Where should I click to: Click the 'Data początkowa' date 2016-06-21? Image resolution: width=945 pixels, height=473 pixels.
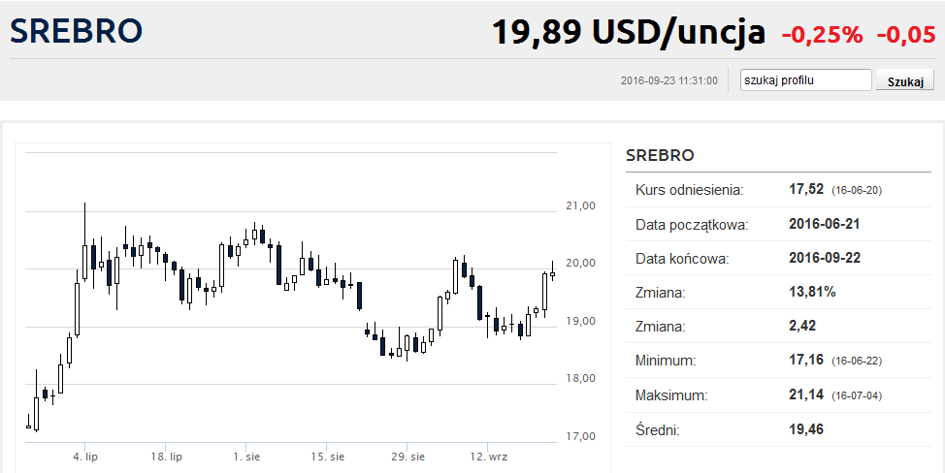click(x=824, y=224)
